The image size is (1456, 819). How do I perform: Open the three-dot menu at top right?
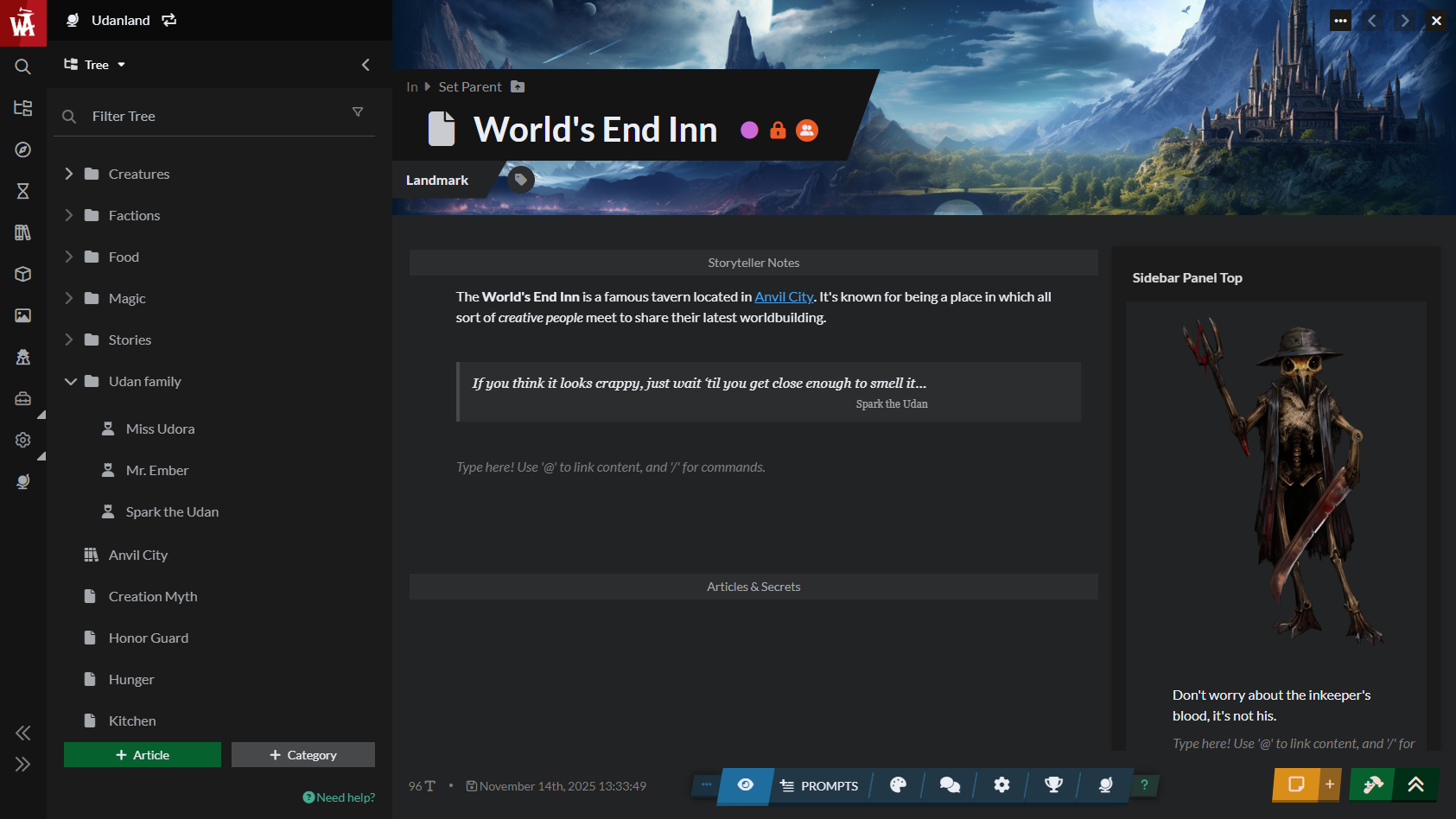1340,21
